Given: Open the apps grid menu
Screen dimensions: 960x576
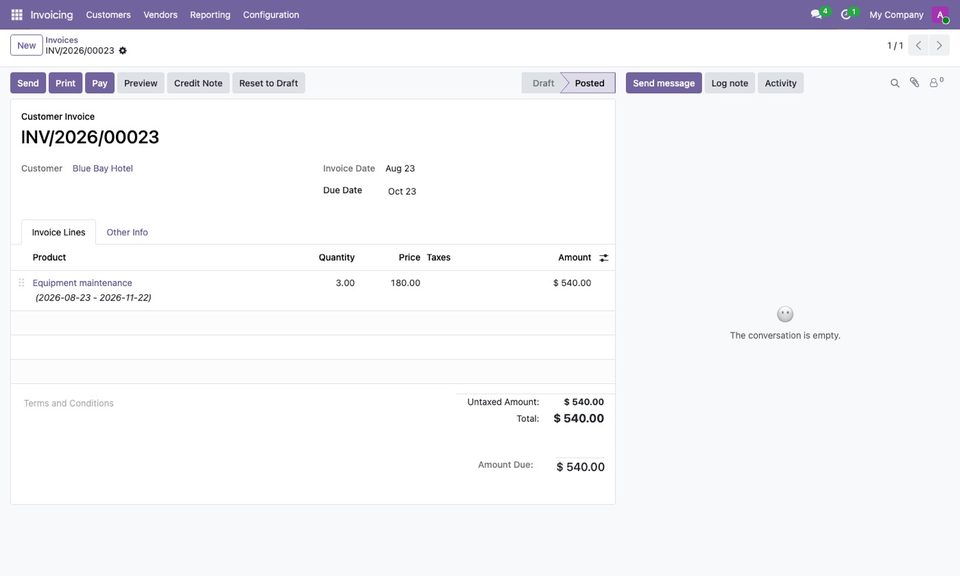Looking at the screenshot, I should click(17, 15).
